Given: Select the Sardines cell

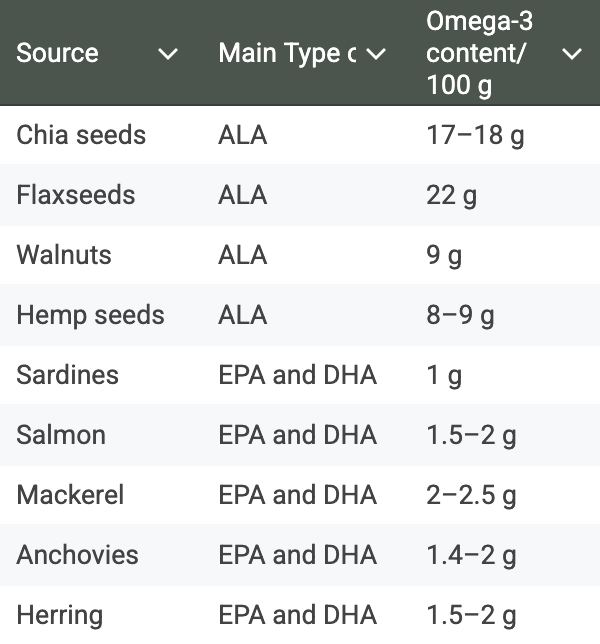Looking at the screenshot, I should click(x=68, y=375).
